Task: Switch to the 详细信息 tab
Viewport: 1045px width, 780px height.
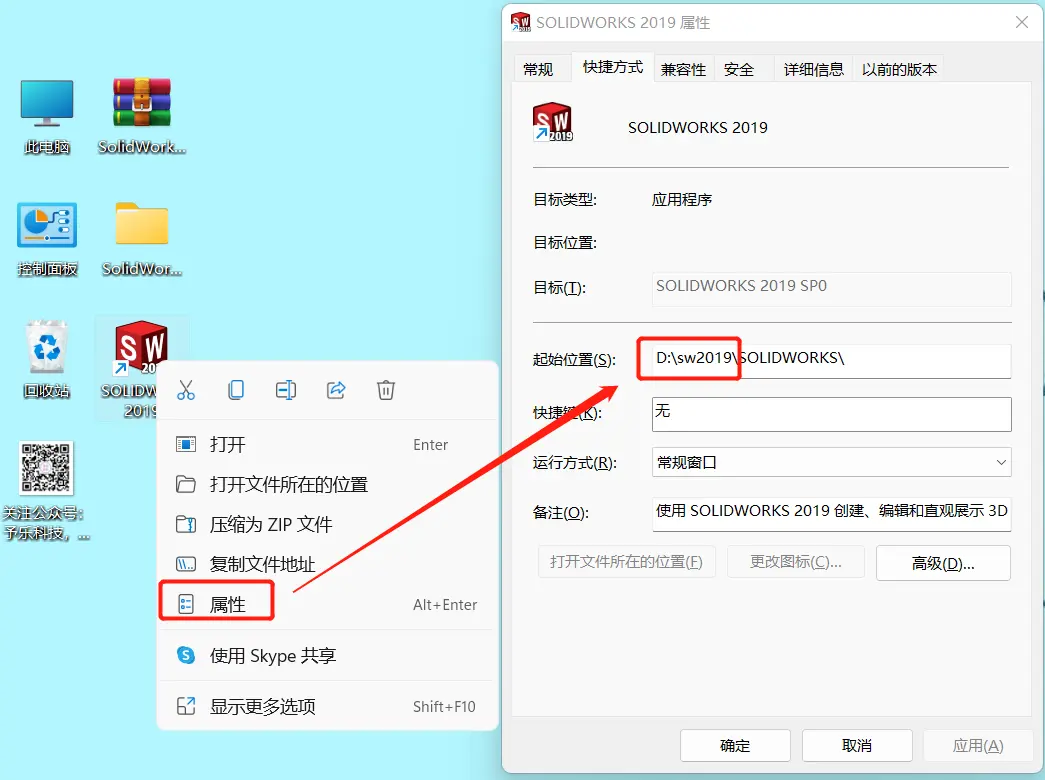Action: point(814,69)
